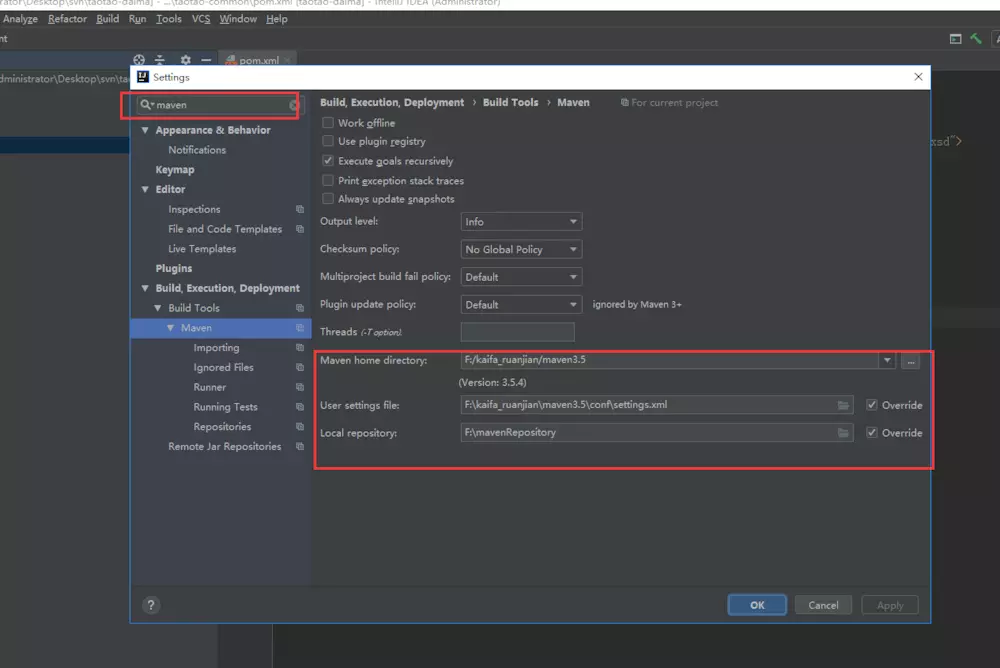Image resolution: width=1000 pixels, height=668 pixels.
Task: Open the Output level dropdown
Action: click(521, 222)
